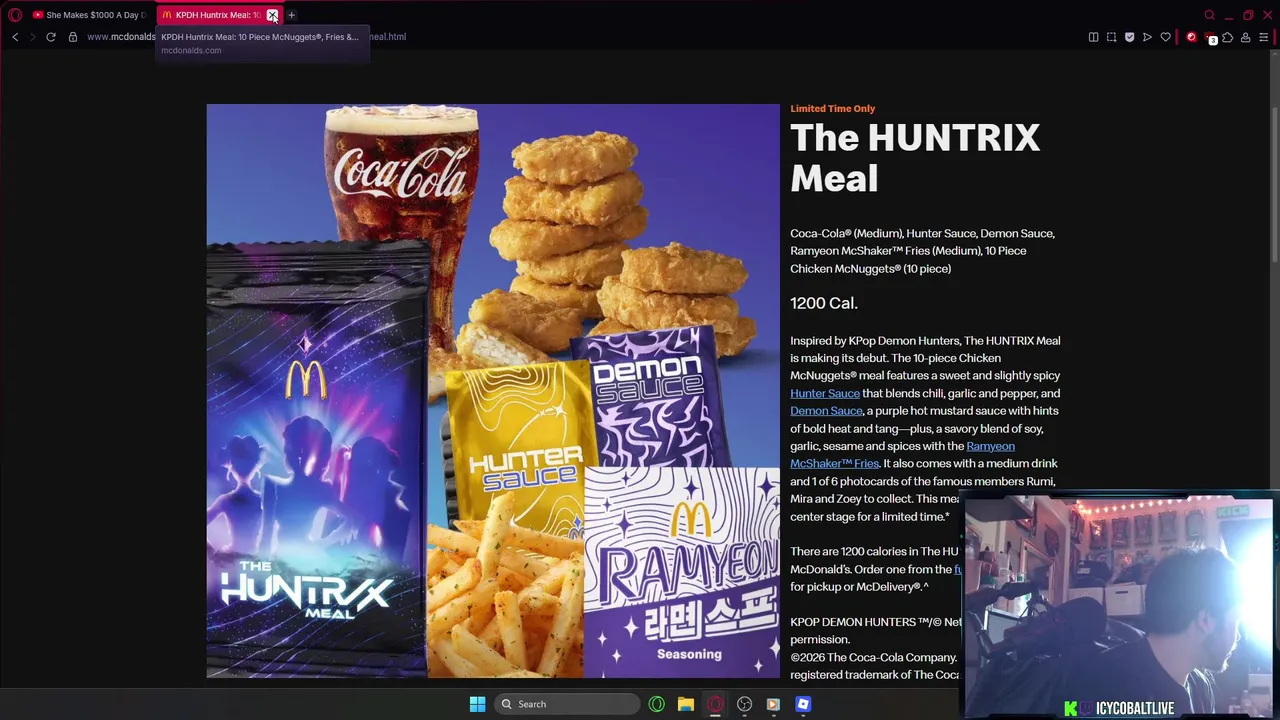Switch to the 'She Makes $1000 A Day' tab
1280x720 pixels.
click(90, 15)
